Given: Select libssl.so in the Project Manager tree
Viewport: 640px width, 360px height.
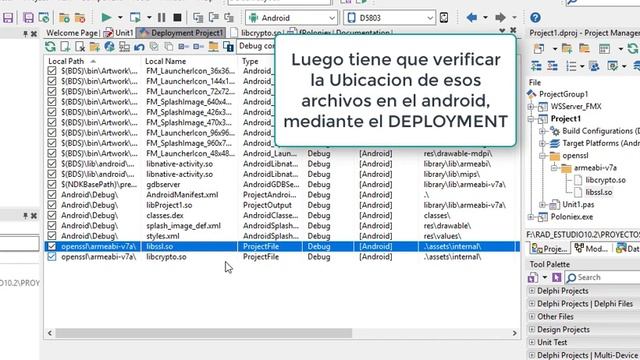Looking at the screenshot, I should pos(598,192).
